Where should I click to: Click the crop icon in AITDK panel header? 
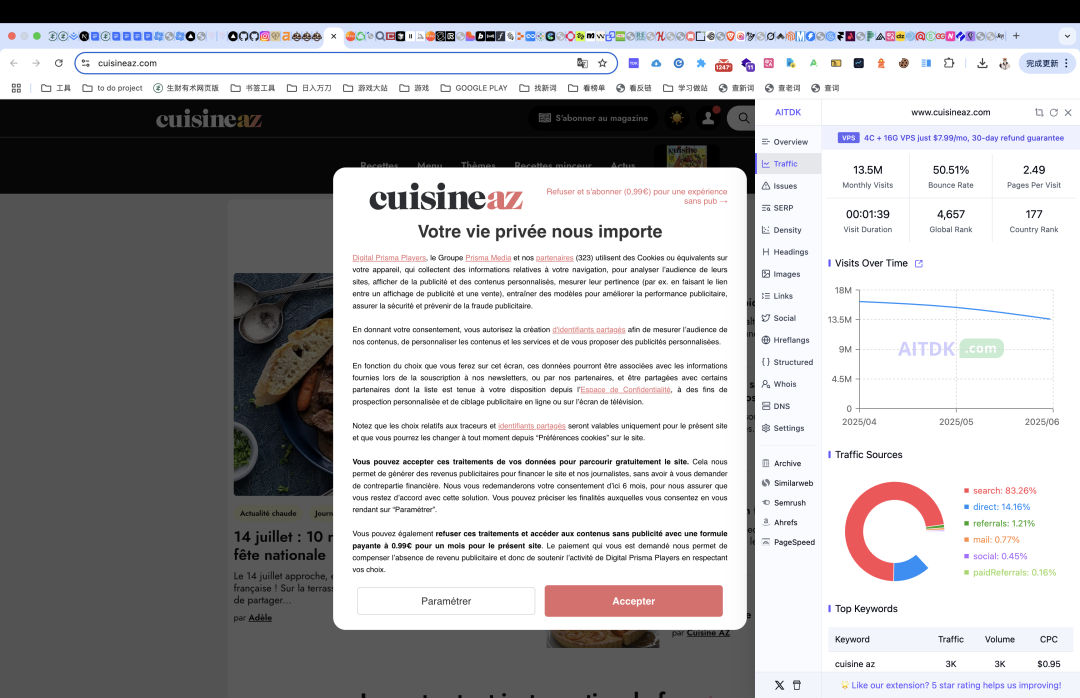click(1039, 112)
